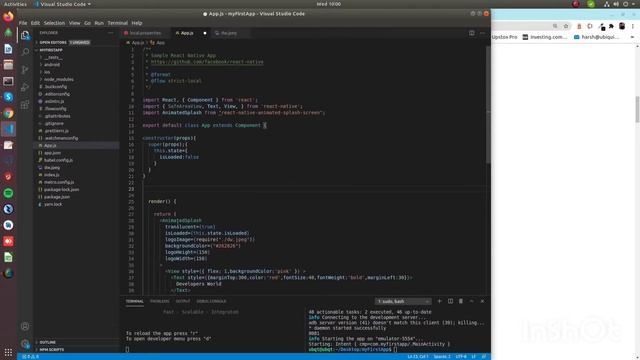Open the investing.com bookmark in browser

tap(545, 37)
